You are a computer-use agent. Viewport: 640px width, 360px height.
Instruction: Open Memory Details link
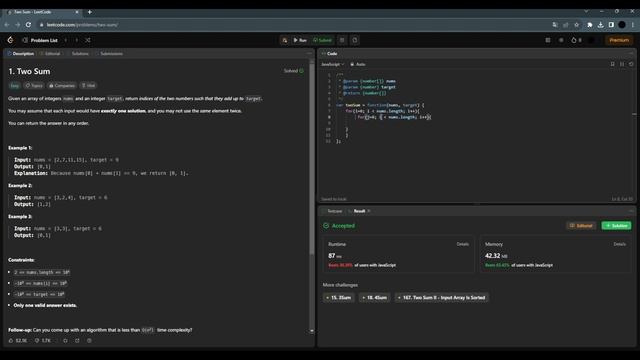(x=620, y=244)
